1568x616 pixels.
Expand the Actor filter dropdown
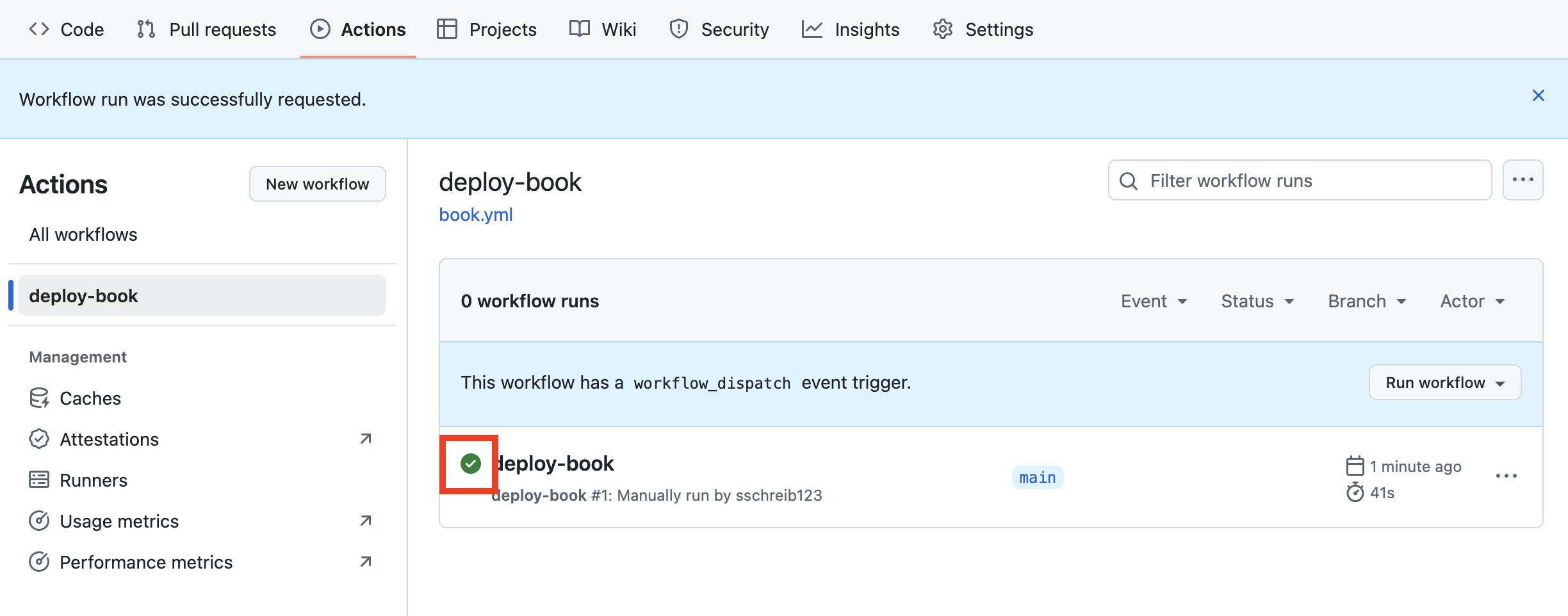1472,302
